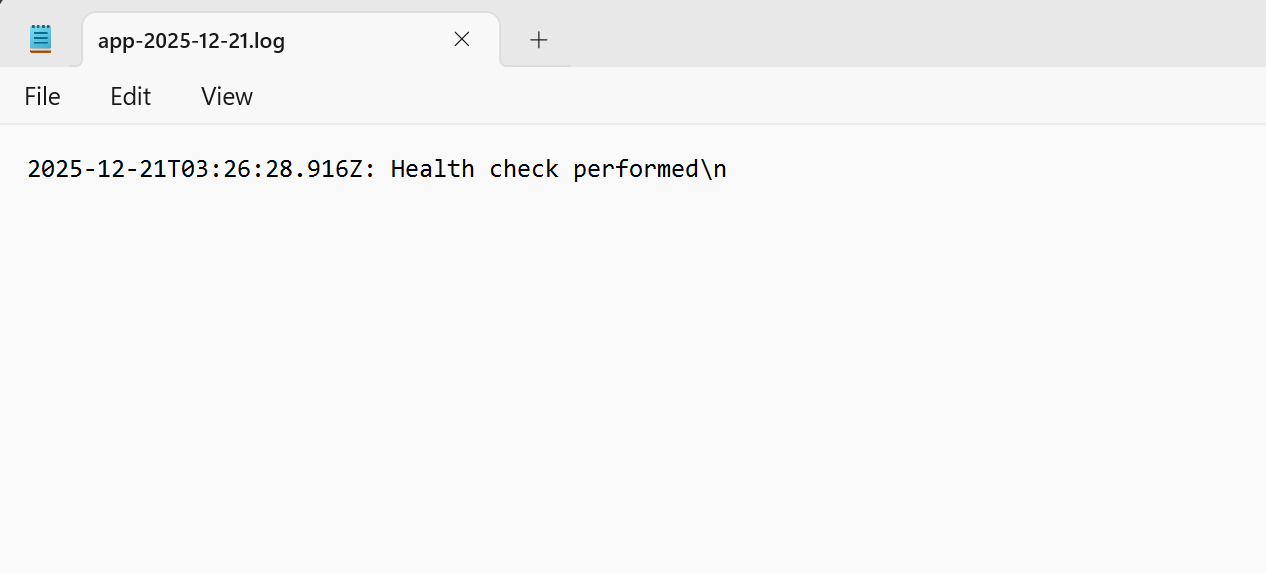Click the word "Health" in the log line
This screenshot has height=573, width=1266.
point(432,169)
